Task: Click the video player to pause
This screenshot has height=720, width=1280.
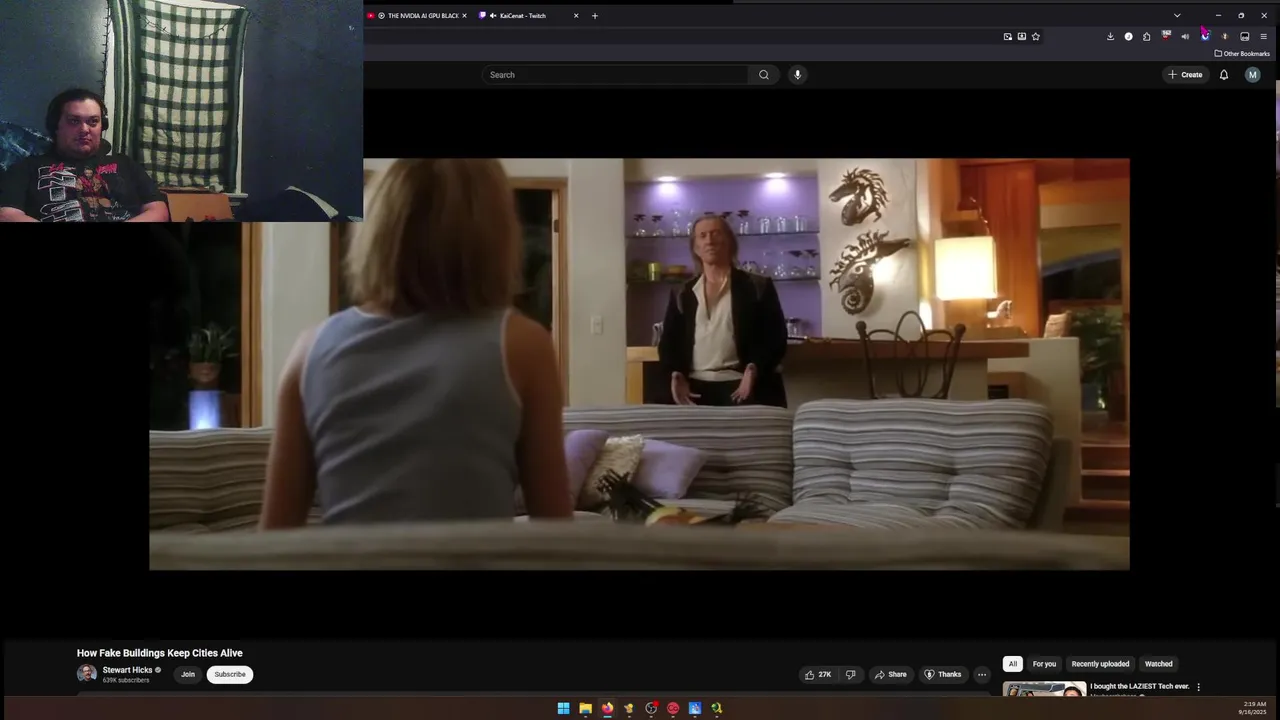Action: [x=639, y=364]
